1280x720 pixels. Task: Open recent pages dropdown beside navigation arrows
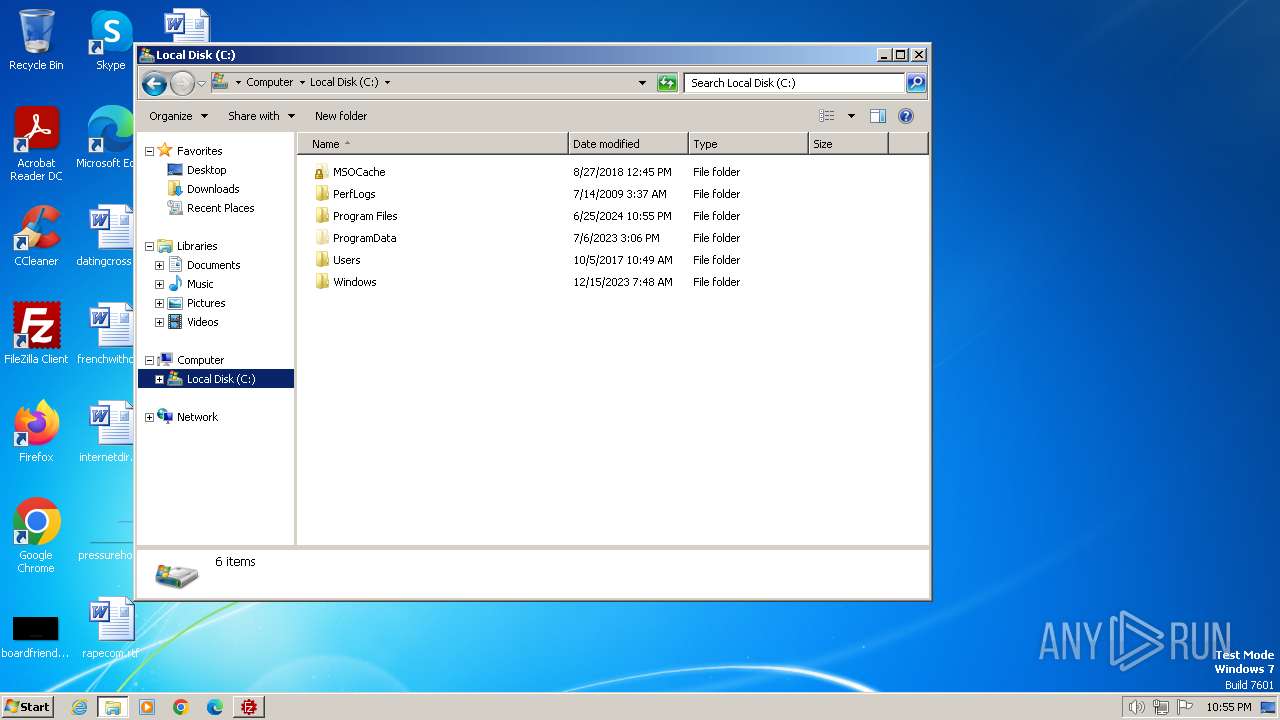point(201,83)
